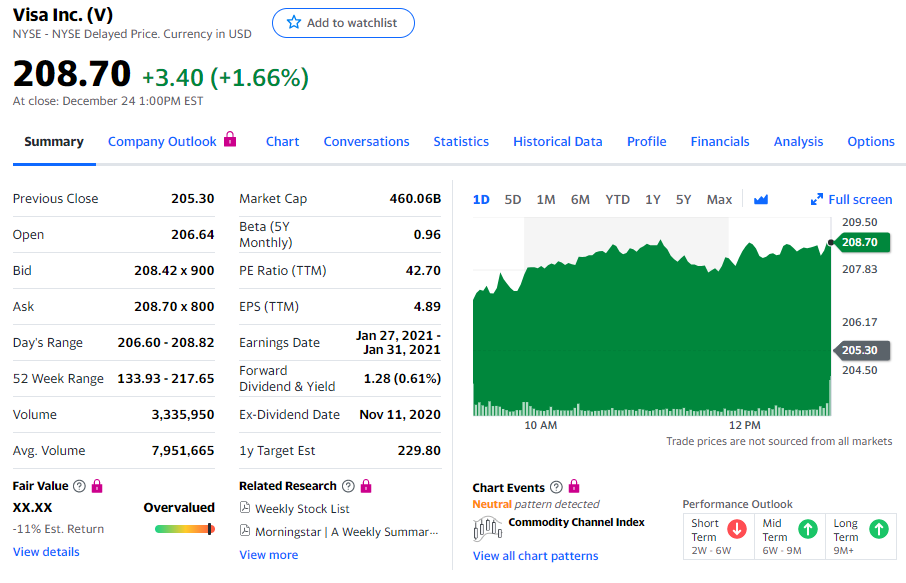Select the 5Y chart range
The height and width of the screenshot is (583, 906).
[684, 200]
